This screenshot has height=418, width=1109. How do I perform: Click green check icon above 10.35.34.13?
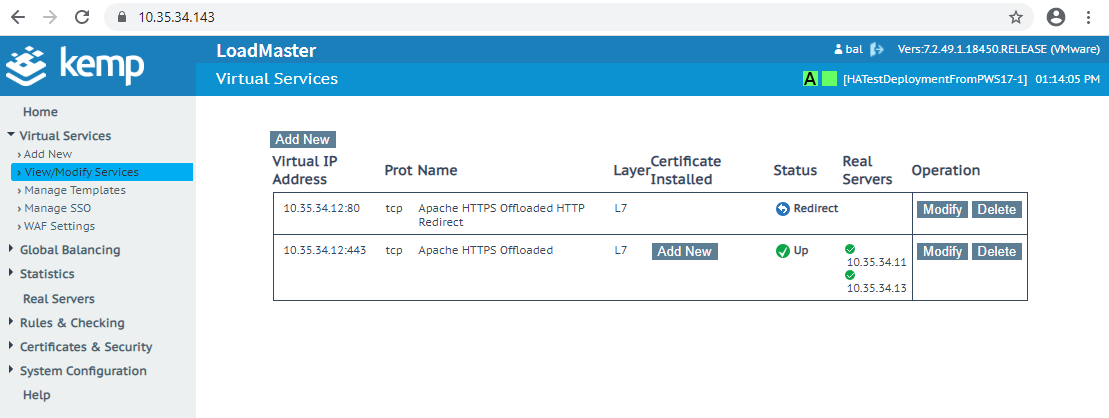(850, 274)
